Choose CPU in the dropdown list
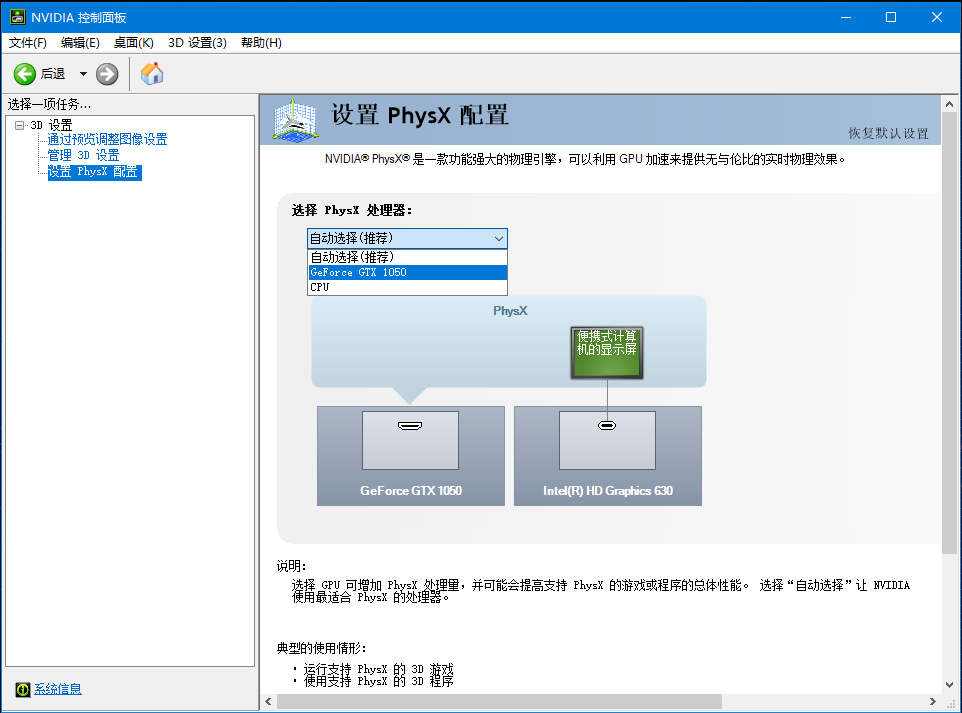Viewport: 962px width, 713px height. (x=407, y=287)
